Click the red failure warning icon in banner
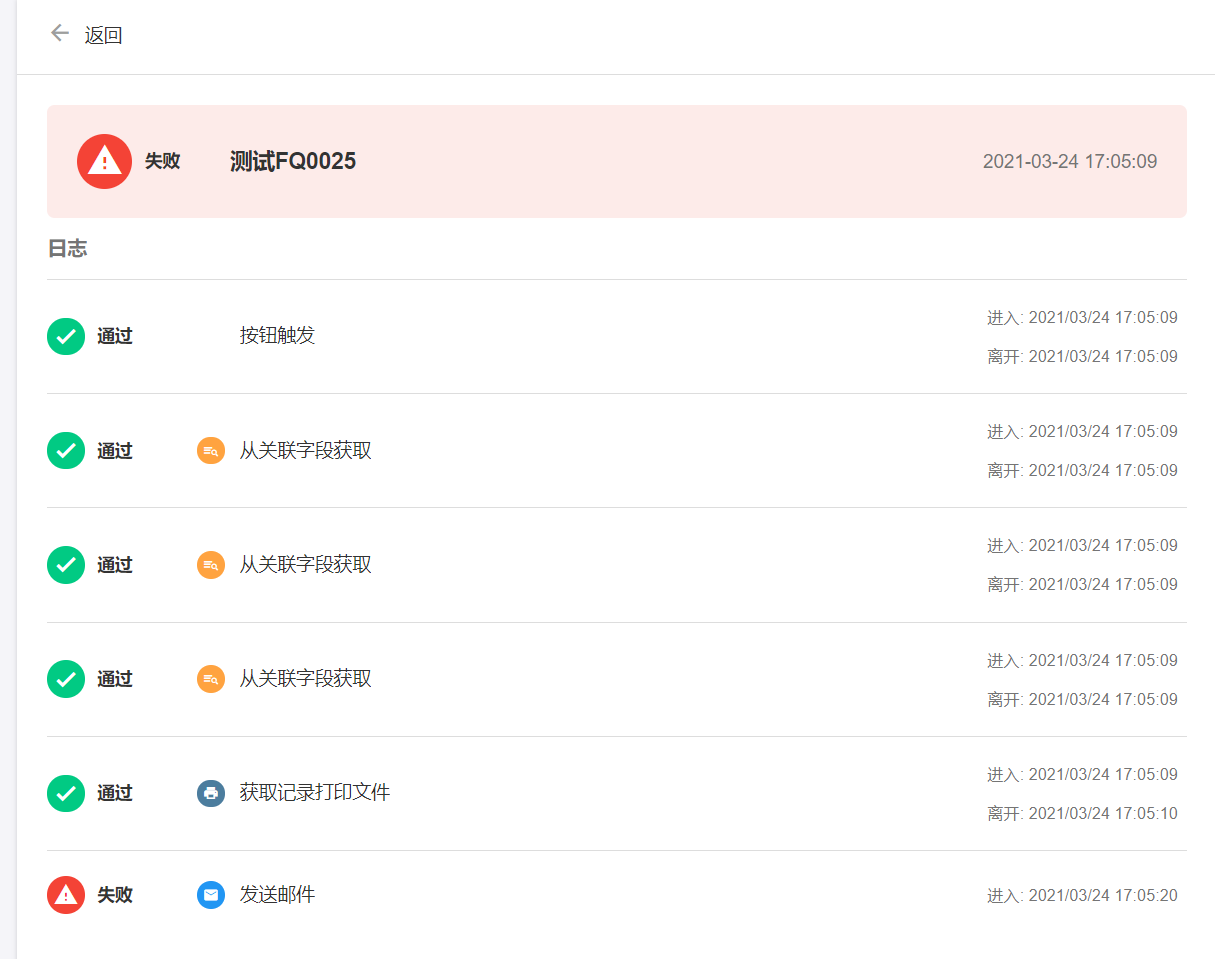This screenshot has height=959, width=1215. [104, 161]
